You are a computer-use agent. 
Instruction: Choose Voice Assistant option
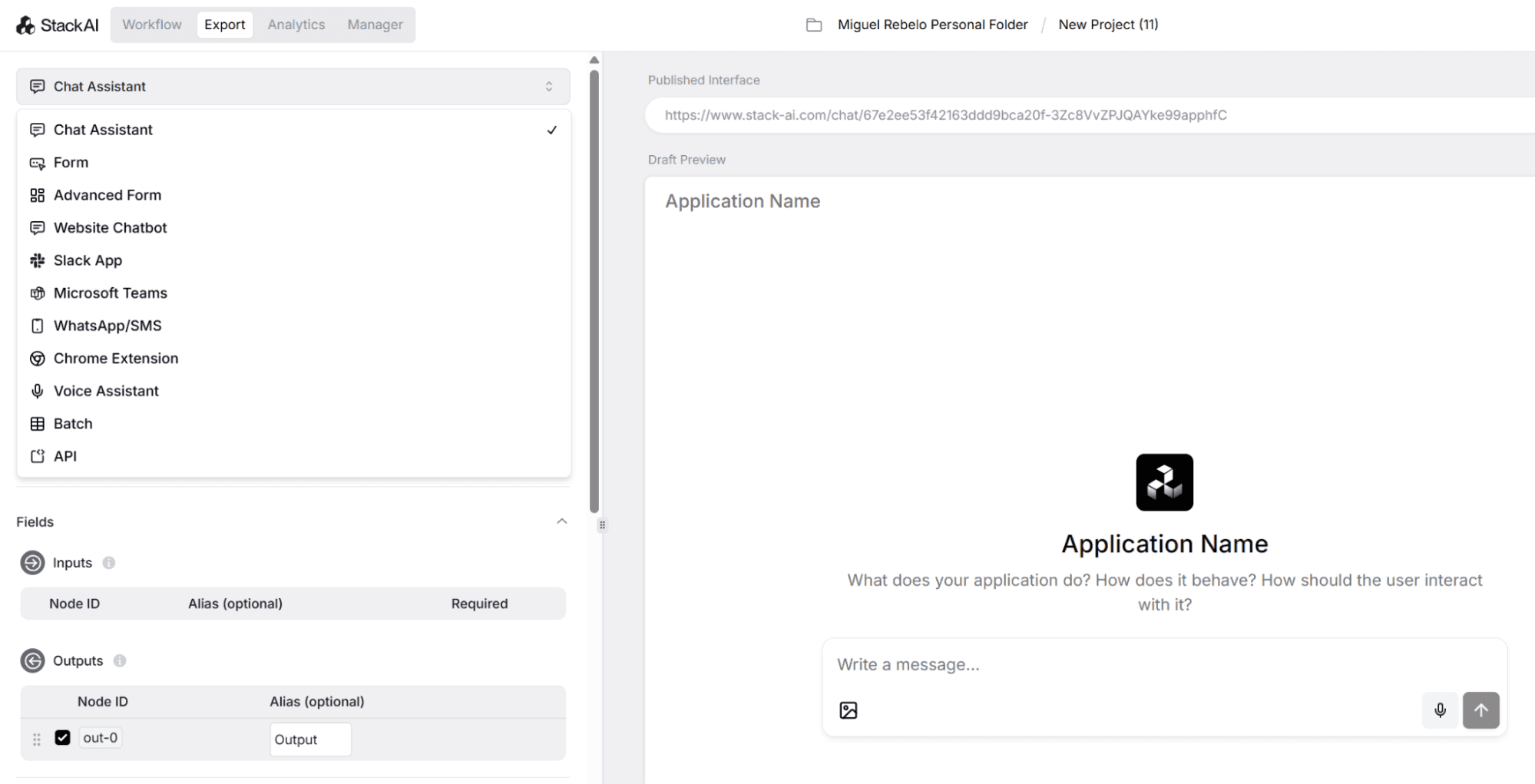[293, 391]
